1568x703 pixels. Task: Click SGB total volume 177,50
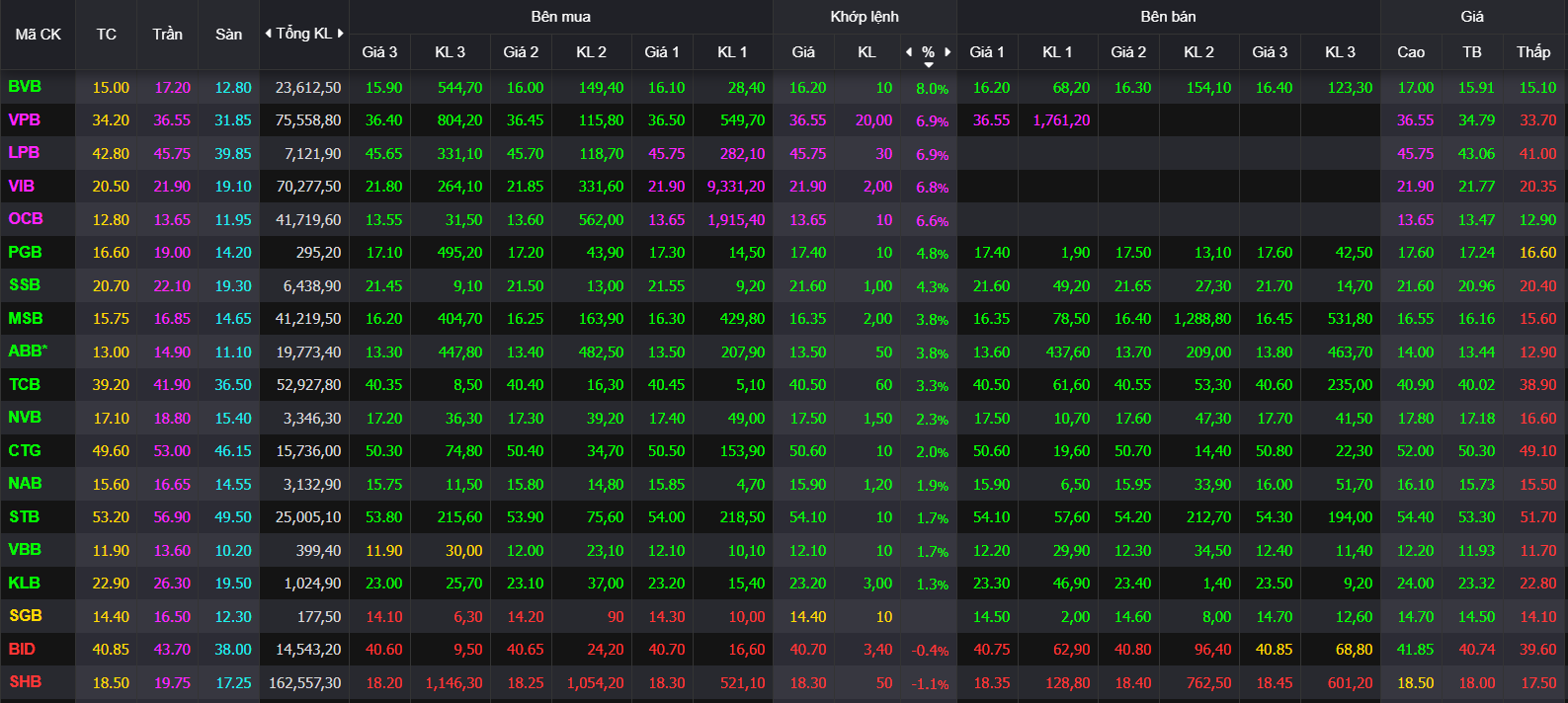(x=318, y=617)
